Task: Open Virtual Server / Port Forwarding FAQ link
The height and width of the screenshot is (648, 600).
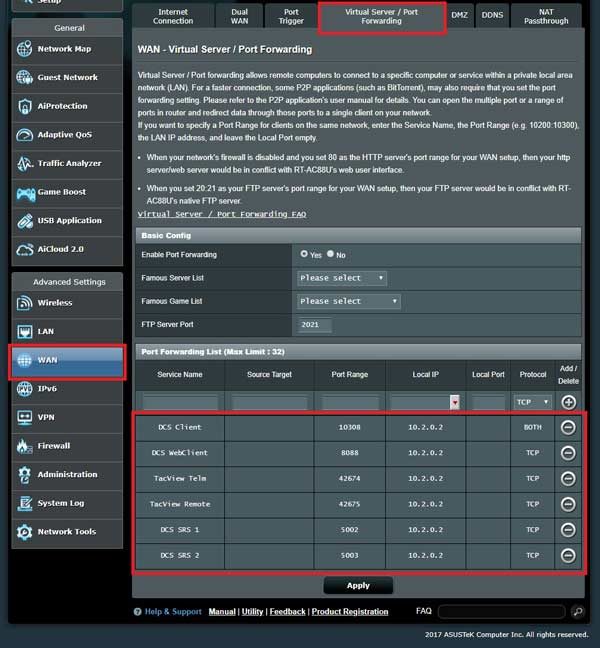Action: click(x=221, y=214)
